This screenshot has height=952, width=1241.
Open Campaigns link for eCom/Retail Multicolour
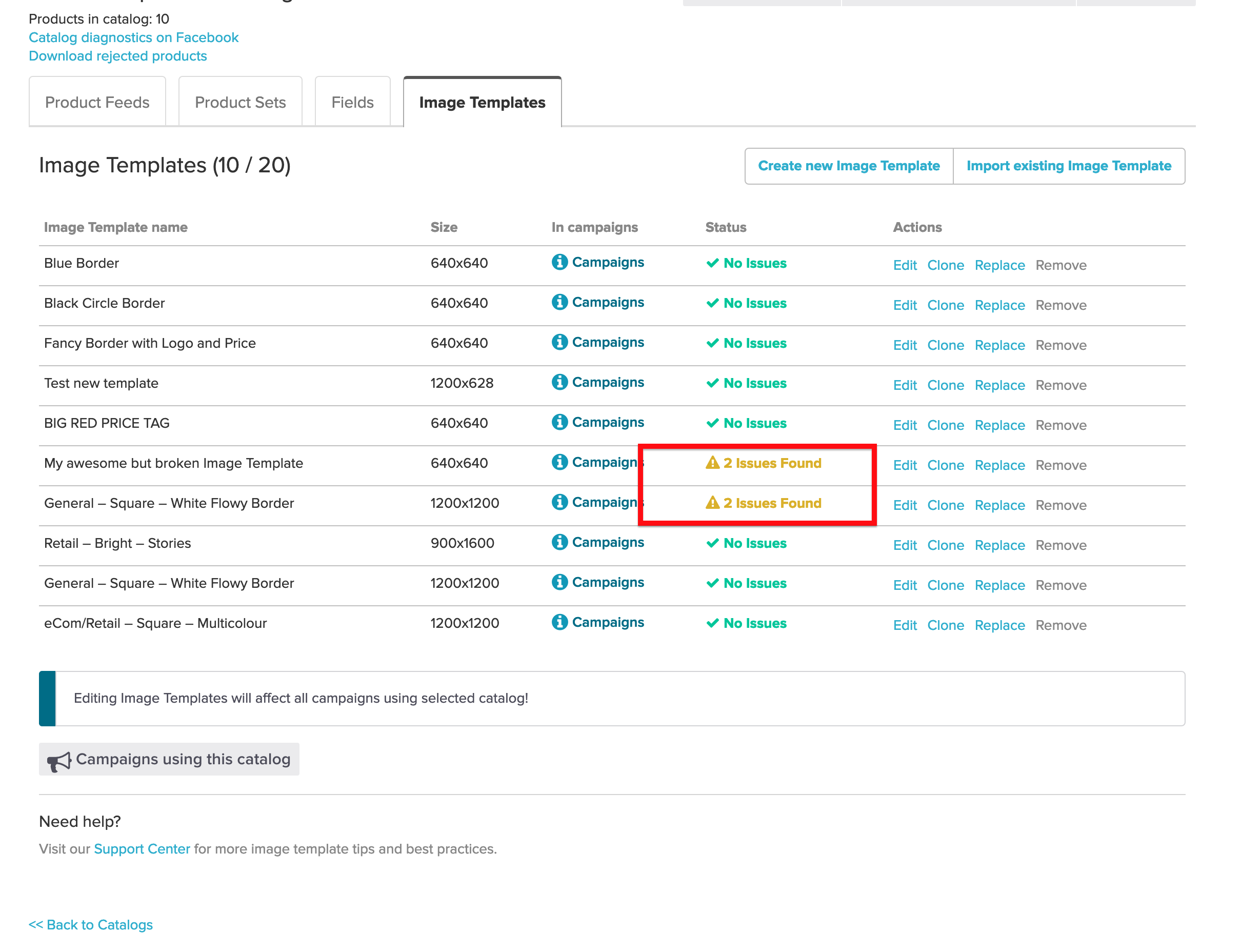click(x=607, y=622)
